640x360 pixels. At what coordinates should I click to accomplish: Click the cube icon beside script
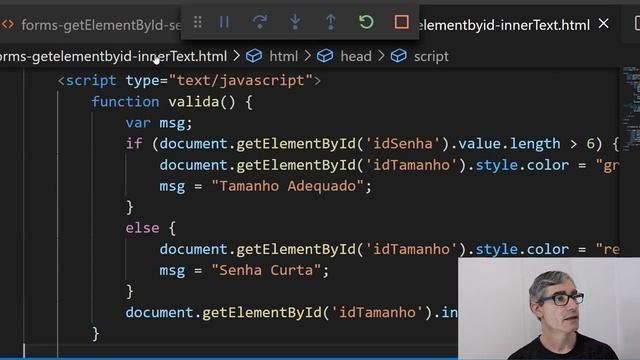click(398, 56)
